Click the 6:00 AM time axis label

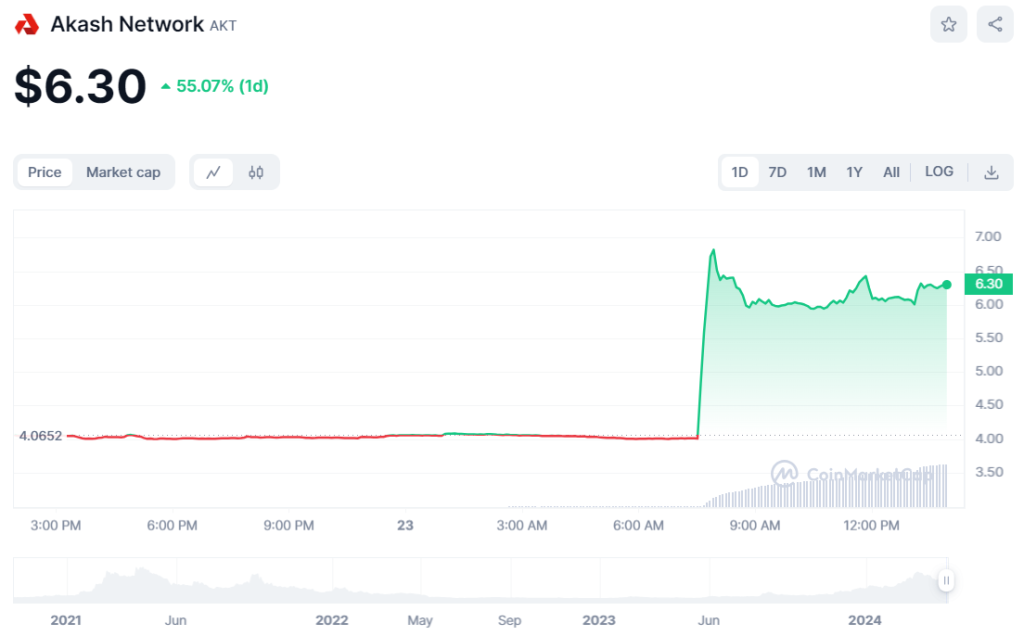pos(638,526)
